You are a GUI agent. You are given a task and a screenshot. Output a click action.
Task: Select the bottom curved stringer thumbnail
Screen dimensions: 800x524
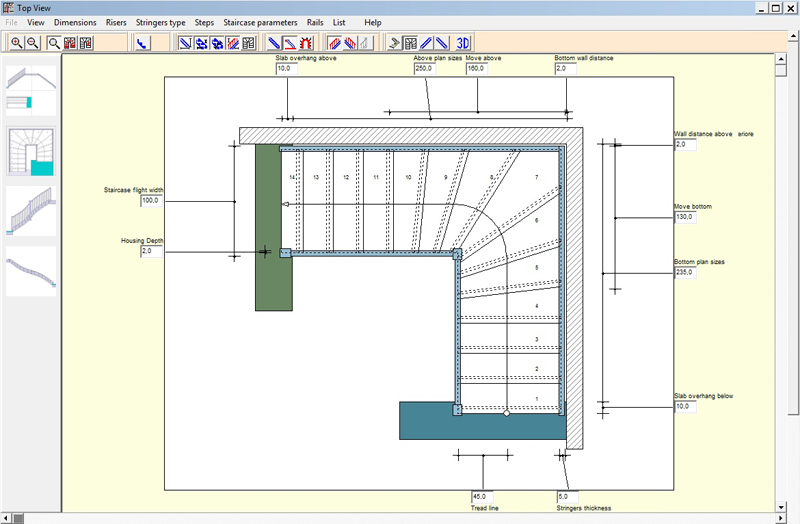pyautogui.click(x=30, y=270)
